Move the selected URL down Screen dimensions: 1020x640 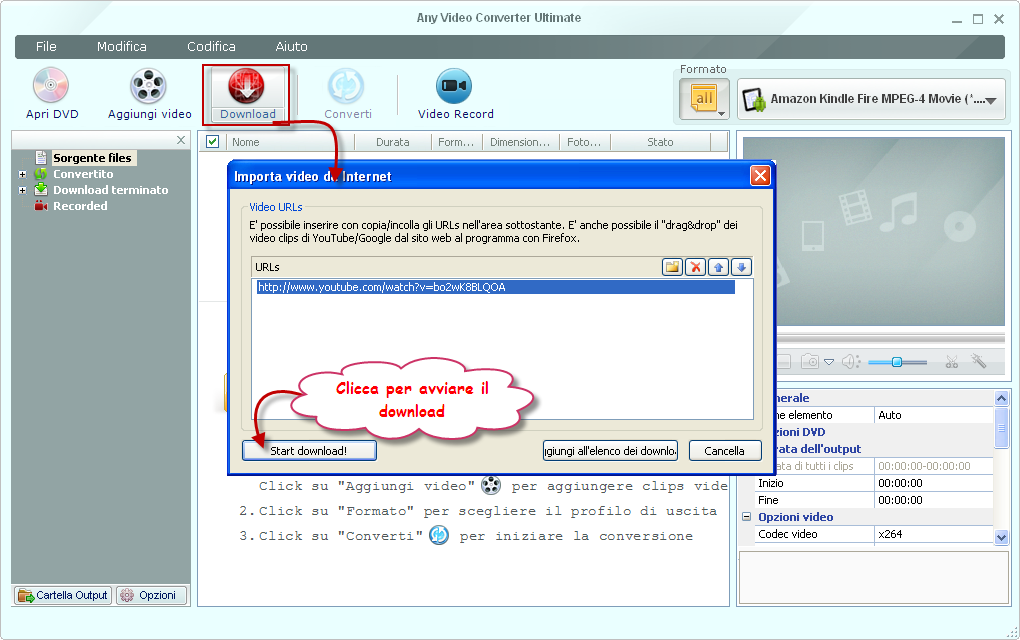tap(741, 267)
